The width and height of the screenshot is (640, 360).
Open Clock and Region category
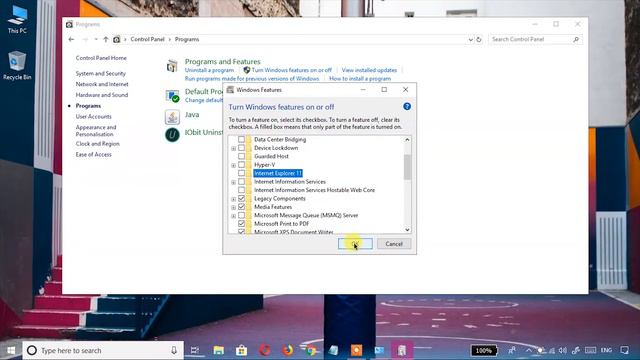tap(98, 144)
